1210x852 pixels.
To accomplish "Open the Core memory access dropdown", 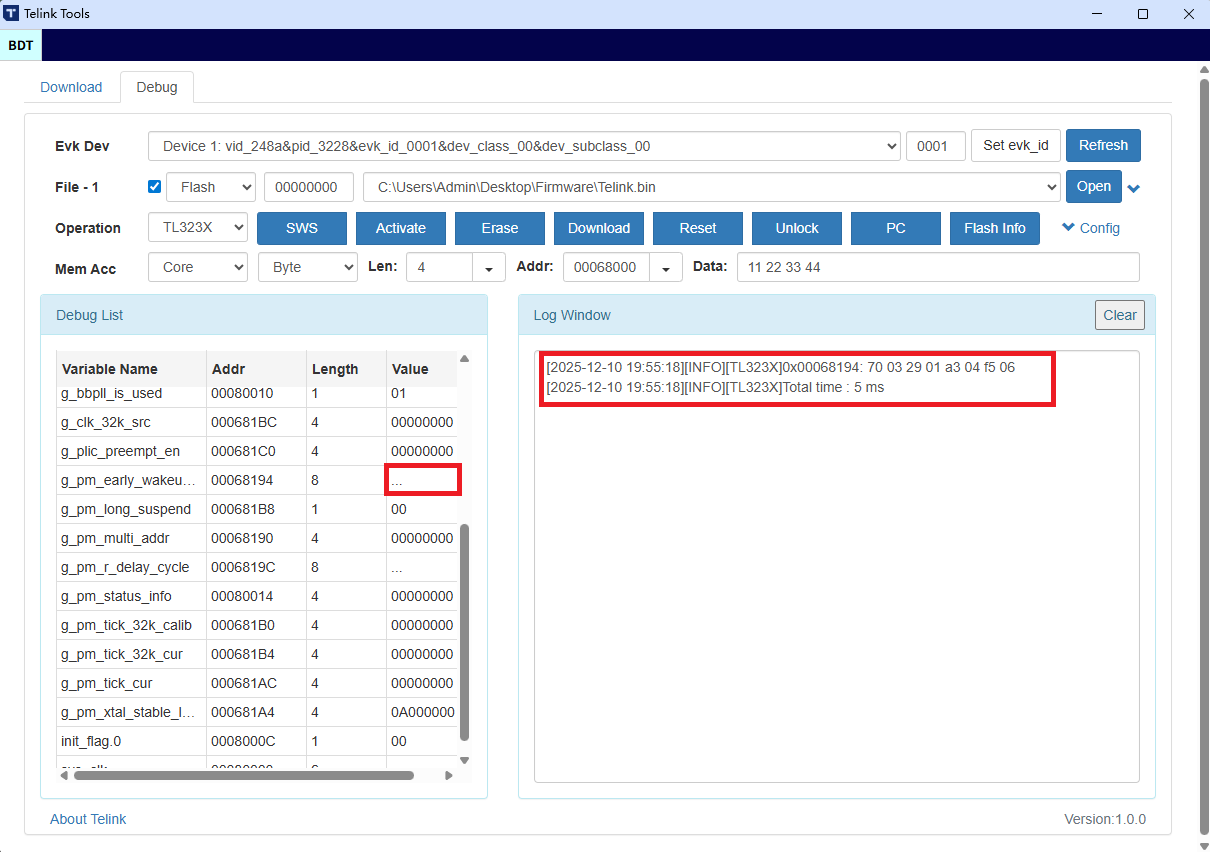I will tap(197, 267).
